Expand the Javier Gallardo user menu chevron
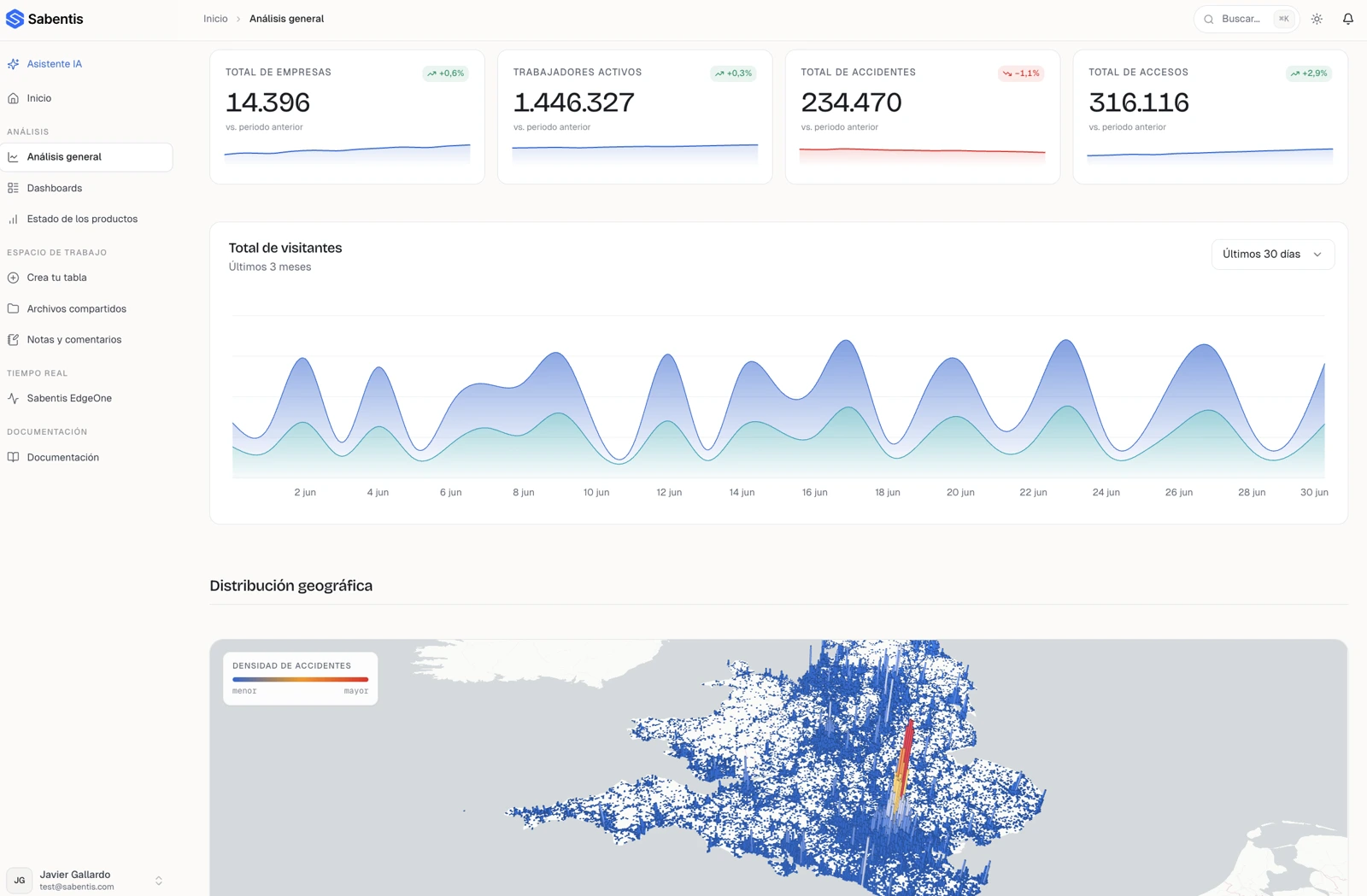The image size is (1367, 896). [x=158, y=881]
